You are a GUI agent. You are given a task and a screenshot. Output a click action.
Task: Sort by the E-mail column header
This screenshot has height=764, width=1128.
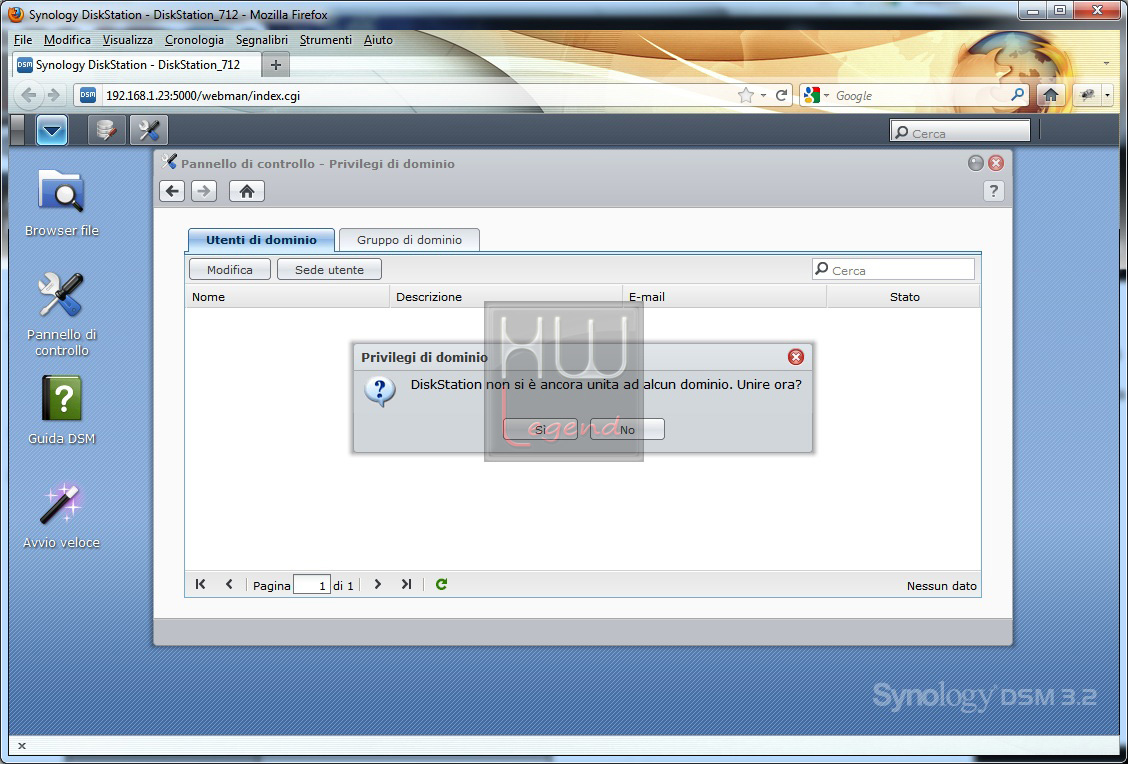724,296
